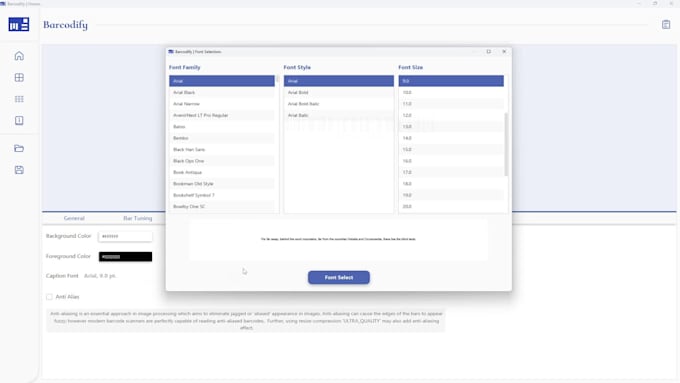Maximize the Font Selection dialog
The height and width of the screenshot is (383, 680).
pyautogui.click(x=489, y=52)
